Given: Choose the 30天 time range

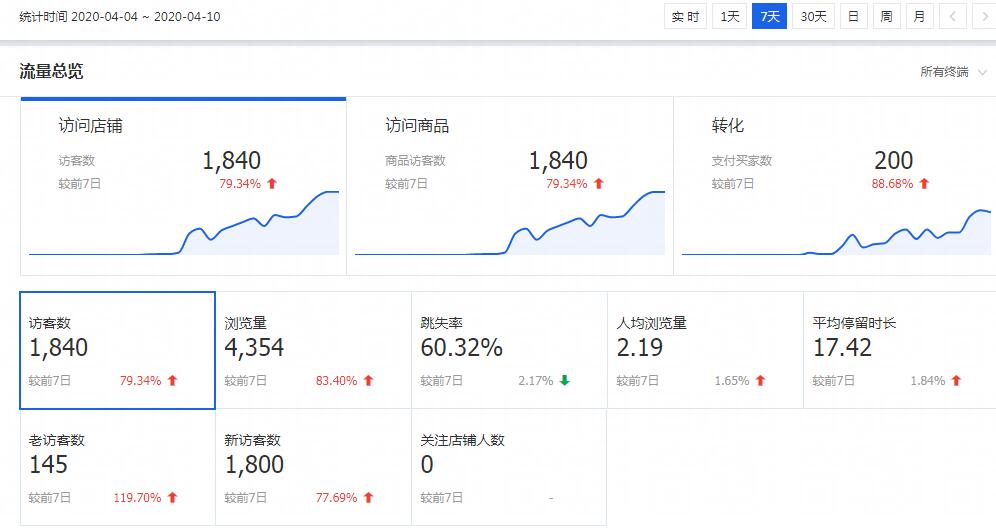Looking at the screenshot, I should (813, 17).
